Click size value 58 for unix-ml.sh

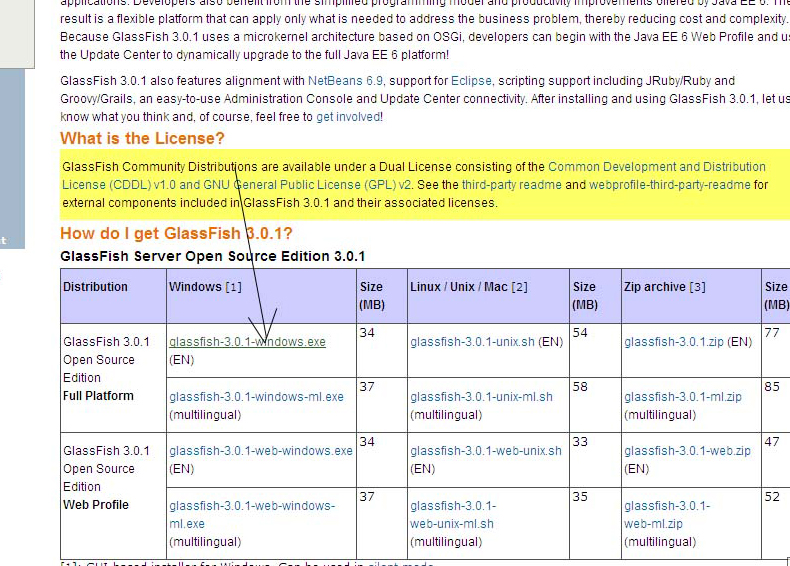point(580,387)
